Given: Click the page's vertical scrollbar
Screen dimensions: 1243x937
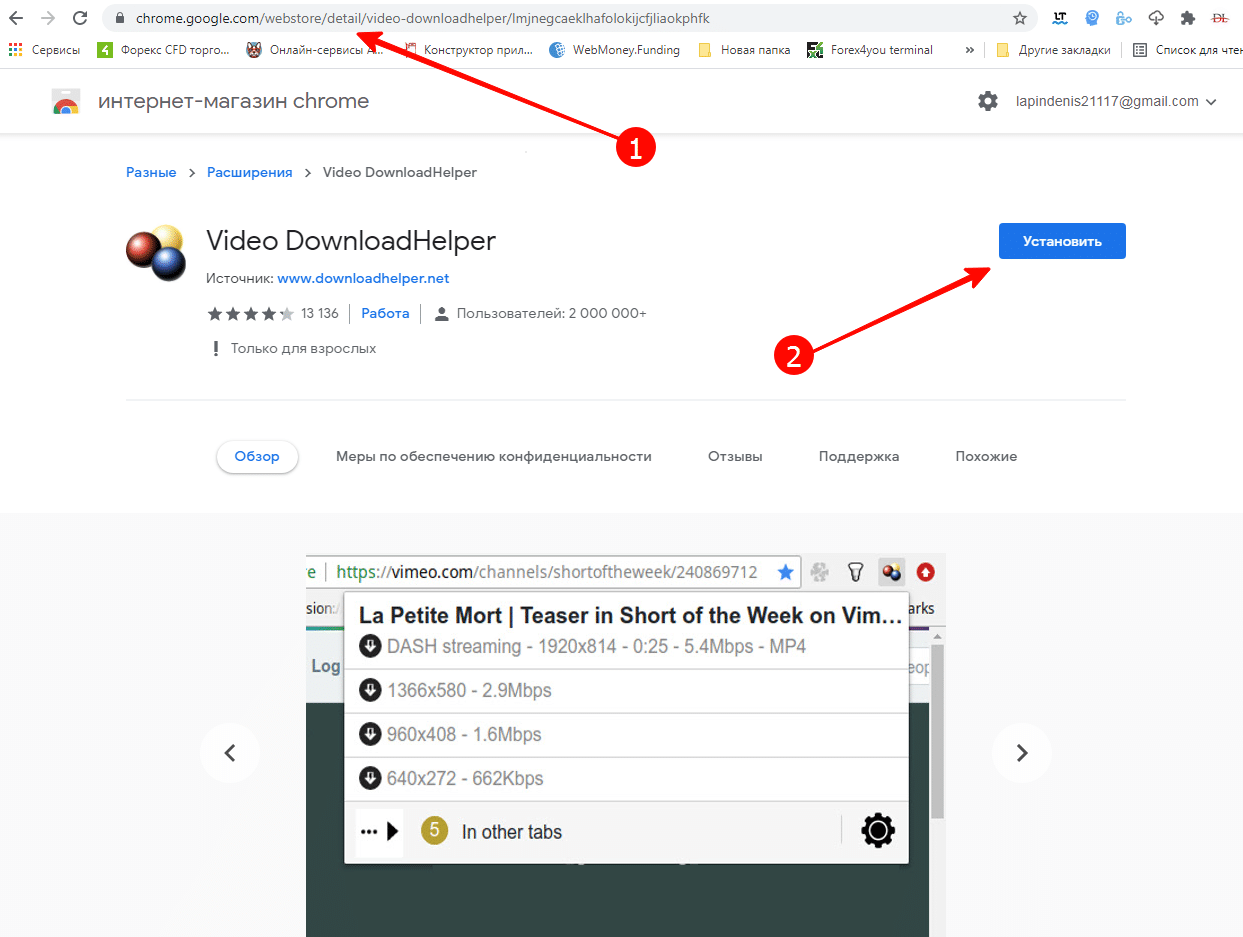Looking at the screenshot, I should pos(937,730).
